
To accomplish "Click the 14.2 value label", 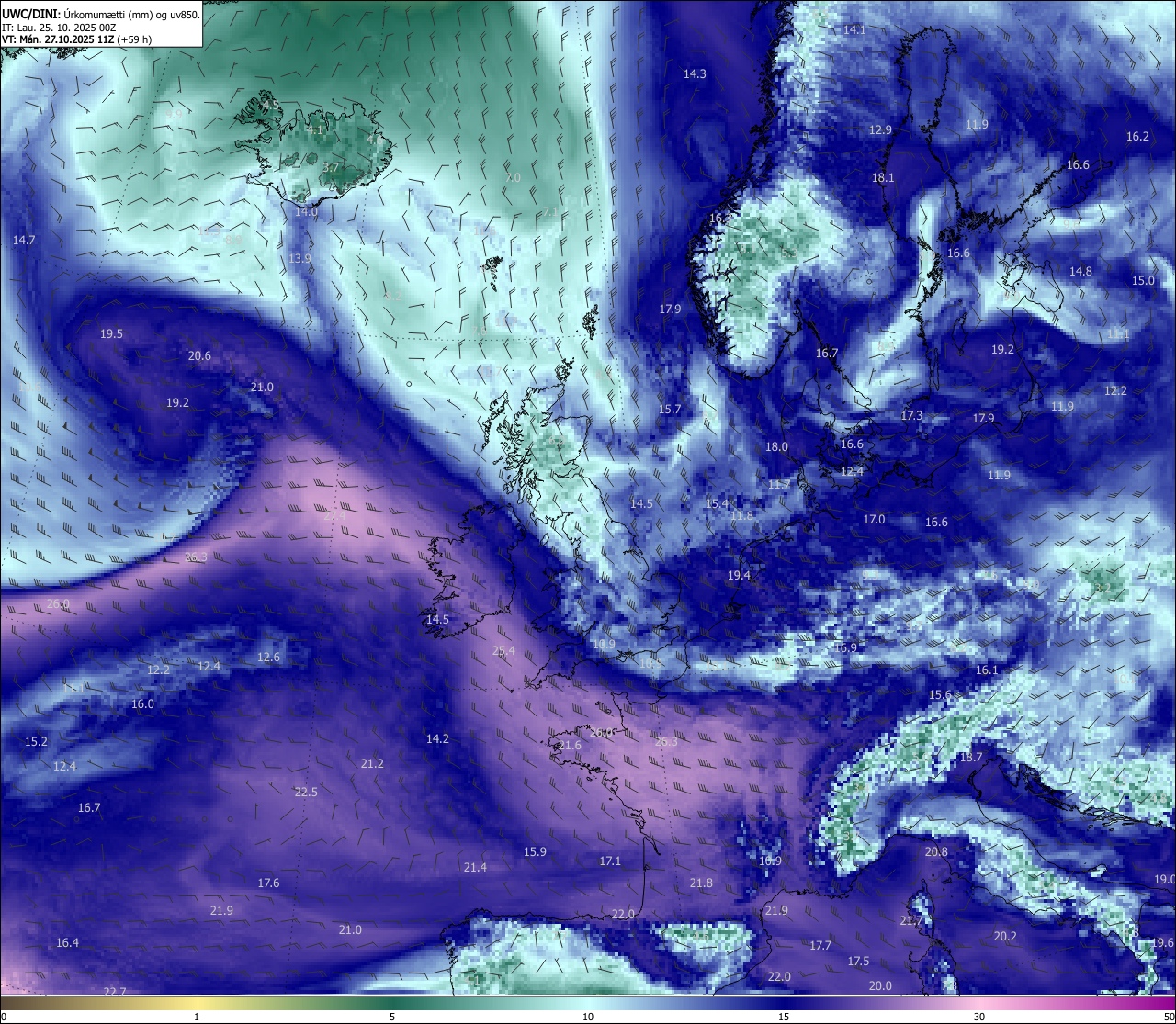I will tap(437, 739).
